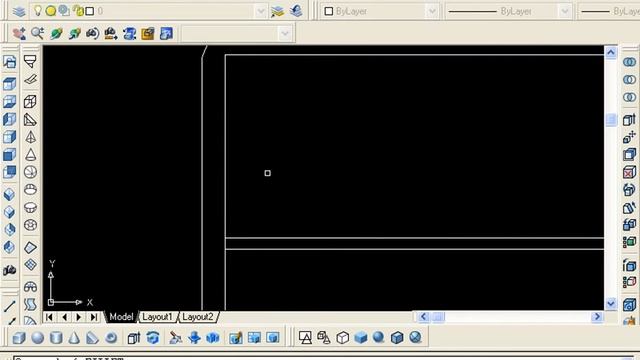Click the Extrude tool icon
Viewport: 640px width, 360px height.
[x=134, y=338]
